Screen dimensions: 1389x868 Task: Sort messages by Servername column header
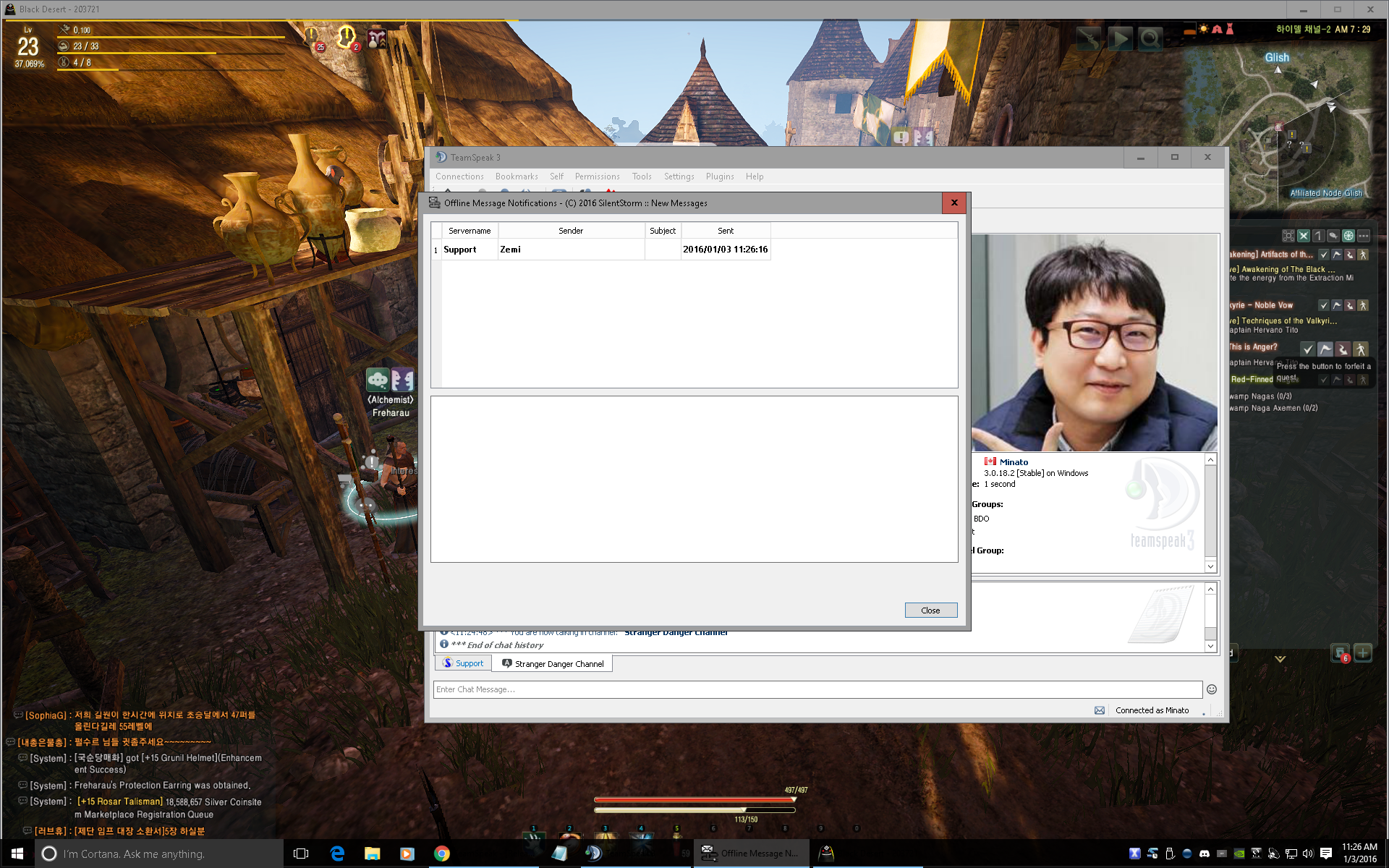coord(470,231)
